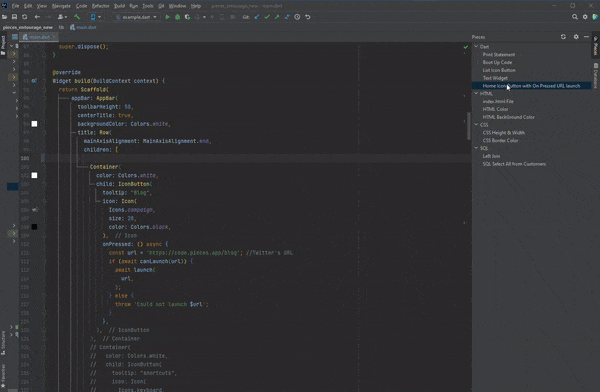The width and height of the screenshot is (600, 392).
Task: Build project with the green hammer icon
Action: [x=77, y=17]
